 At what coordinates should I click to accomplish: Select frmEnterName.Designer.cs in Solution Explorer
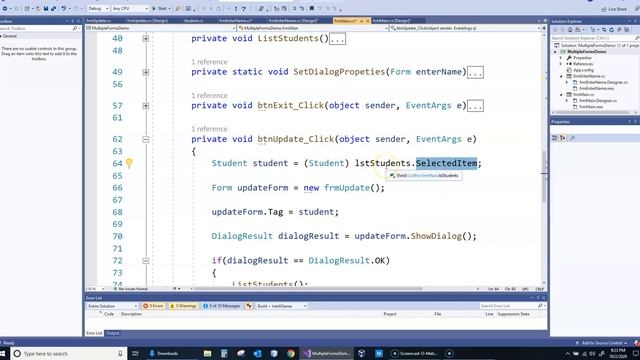(x=603, y=82)
